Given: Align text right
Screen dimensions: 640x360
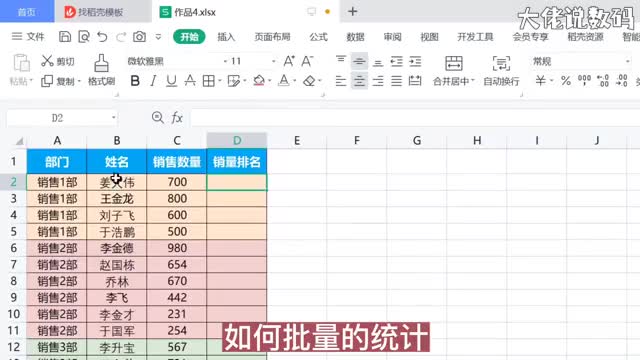Looking at the screenshot, I should pos(378,81).
